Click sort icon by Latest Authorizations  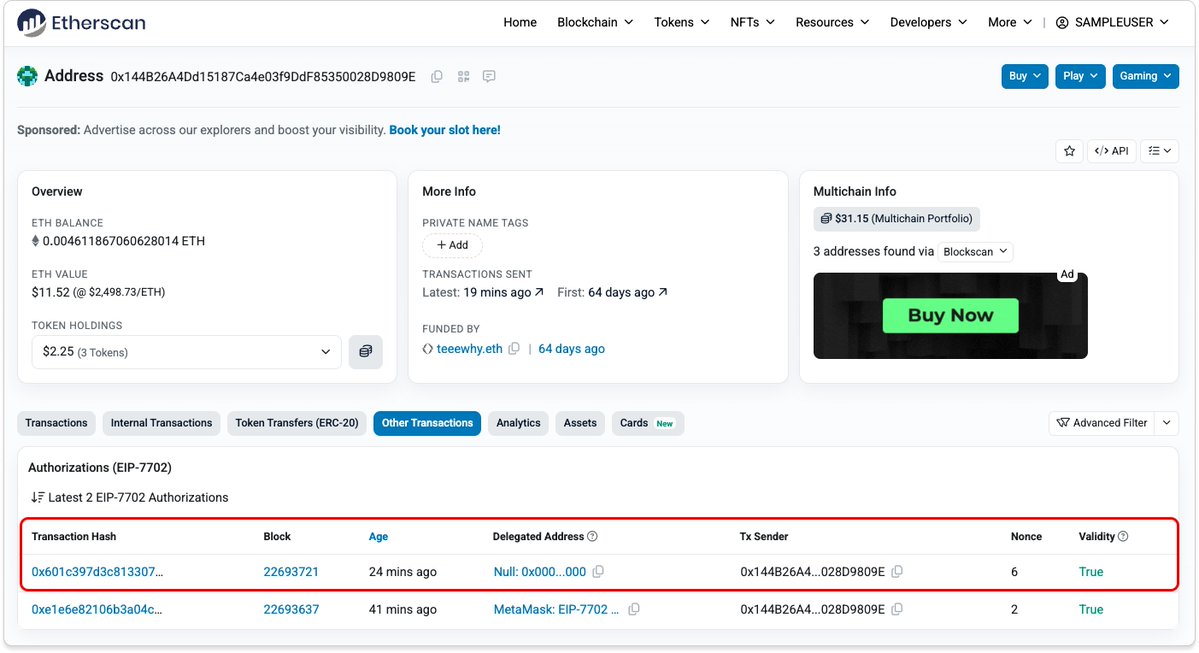pos(37,498)
